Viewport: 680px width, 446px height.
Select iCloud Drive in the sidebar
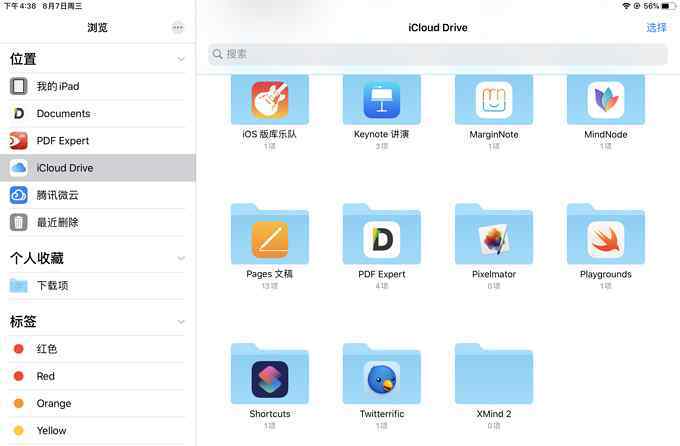(98, 168)
